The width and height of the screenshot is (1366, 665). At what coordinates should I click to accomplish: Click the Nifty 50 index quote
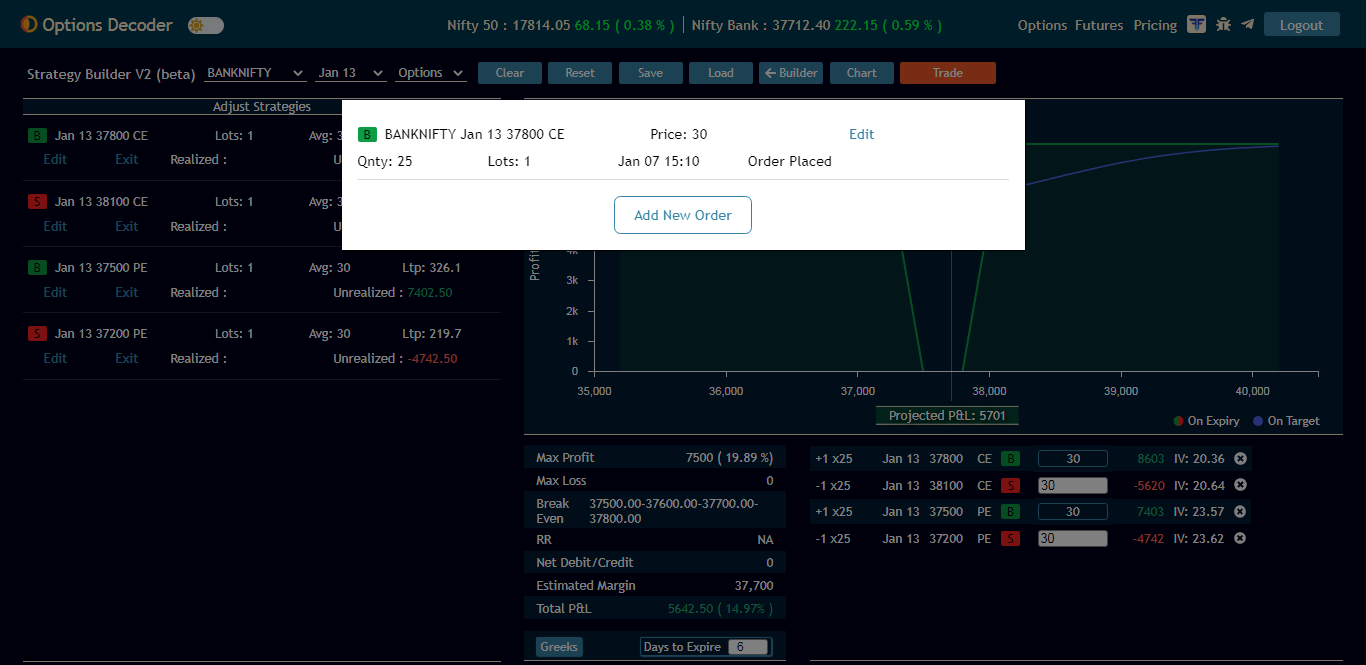point(561,25)
